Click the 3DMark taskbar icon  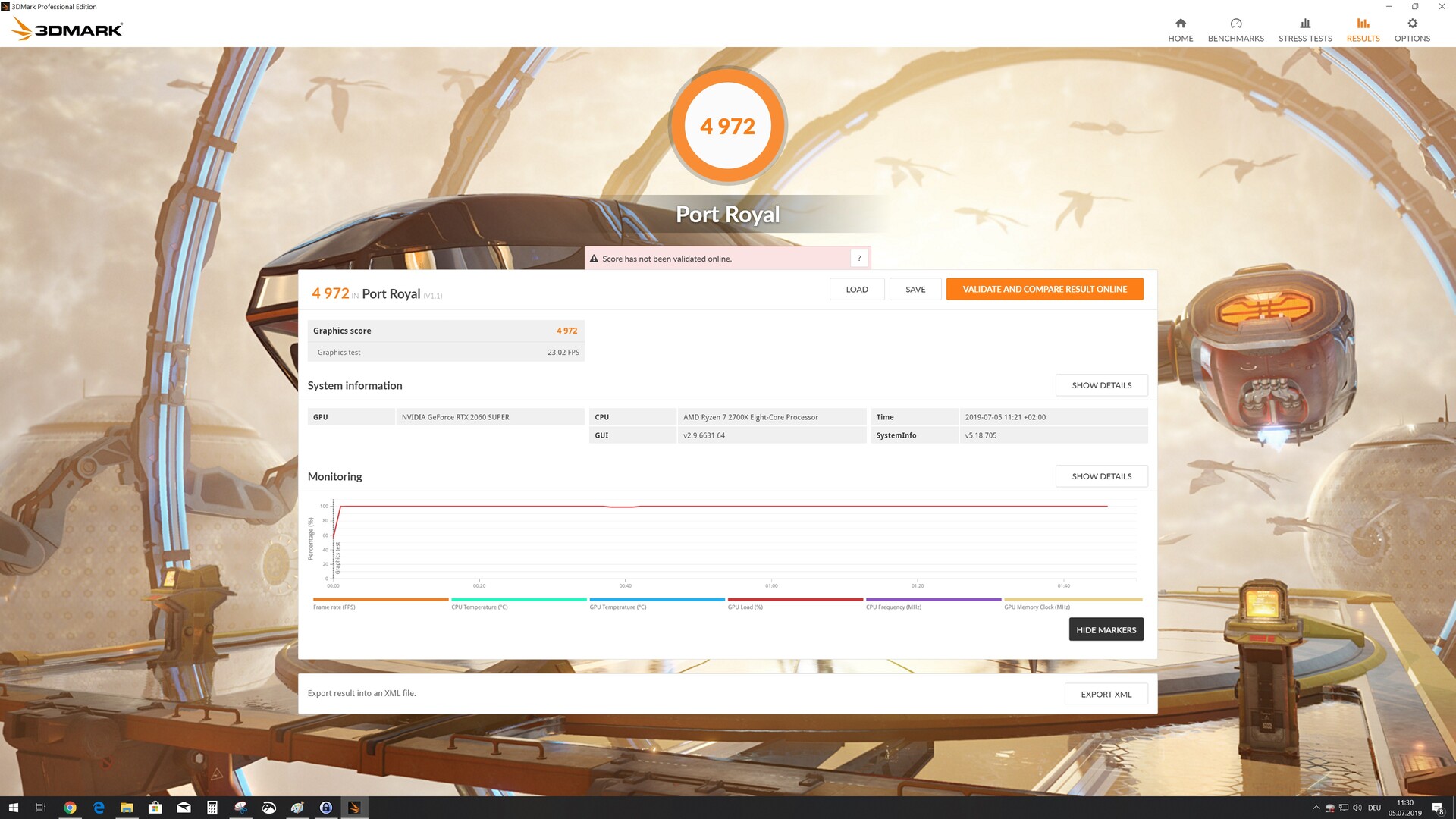tap(354, 808)
